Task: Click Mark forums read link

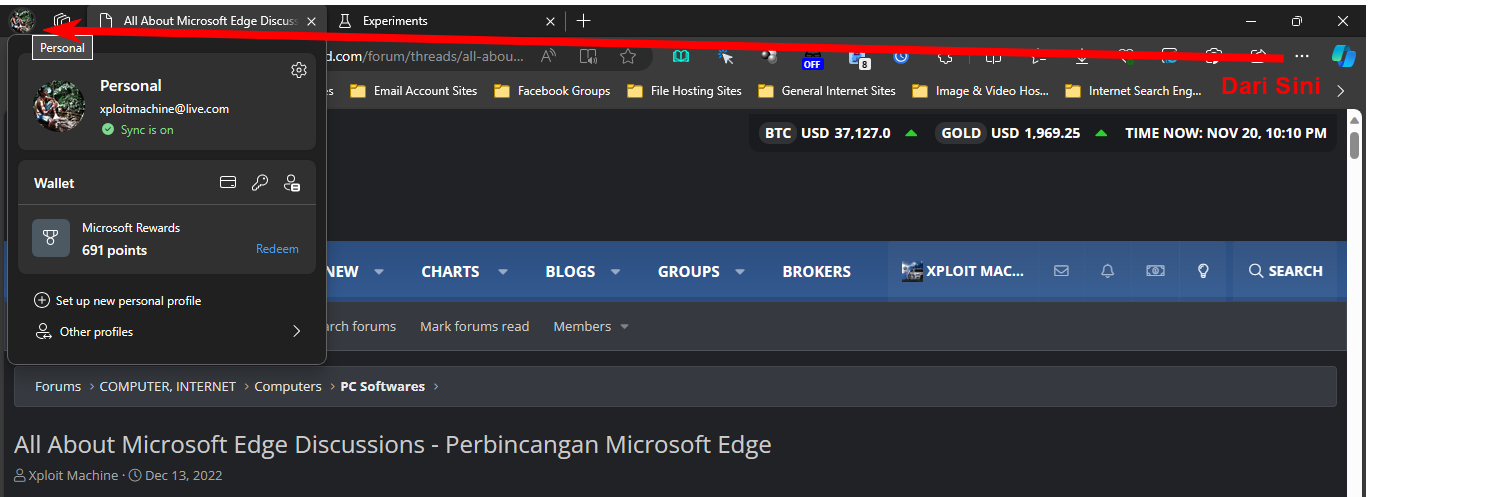Action: click(475, 326)
